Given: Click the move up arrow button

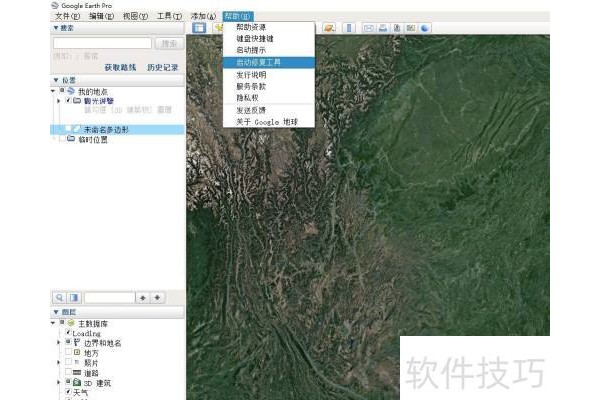Looking at the screenshot, I should (x=143, y=297).
